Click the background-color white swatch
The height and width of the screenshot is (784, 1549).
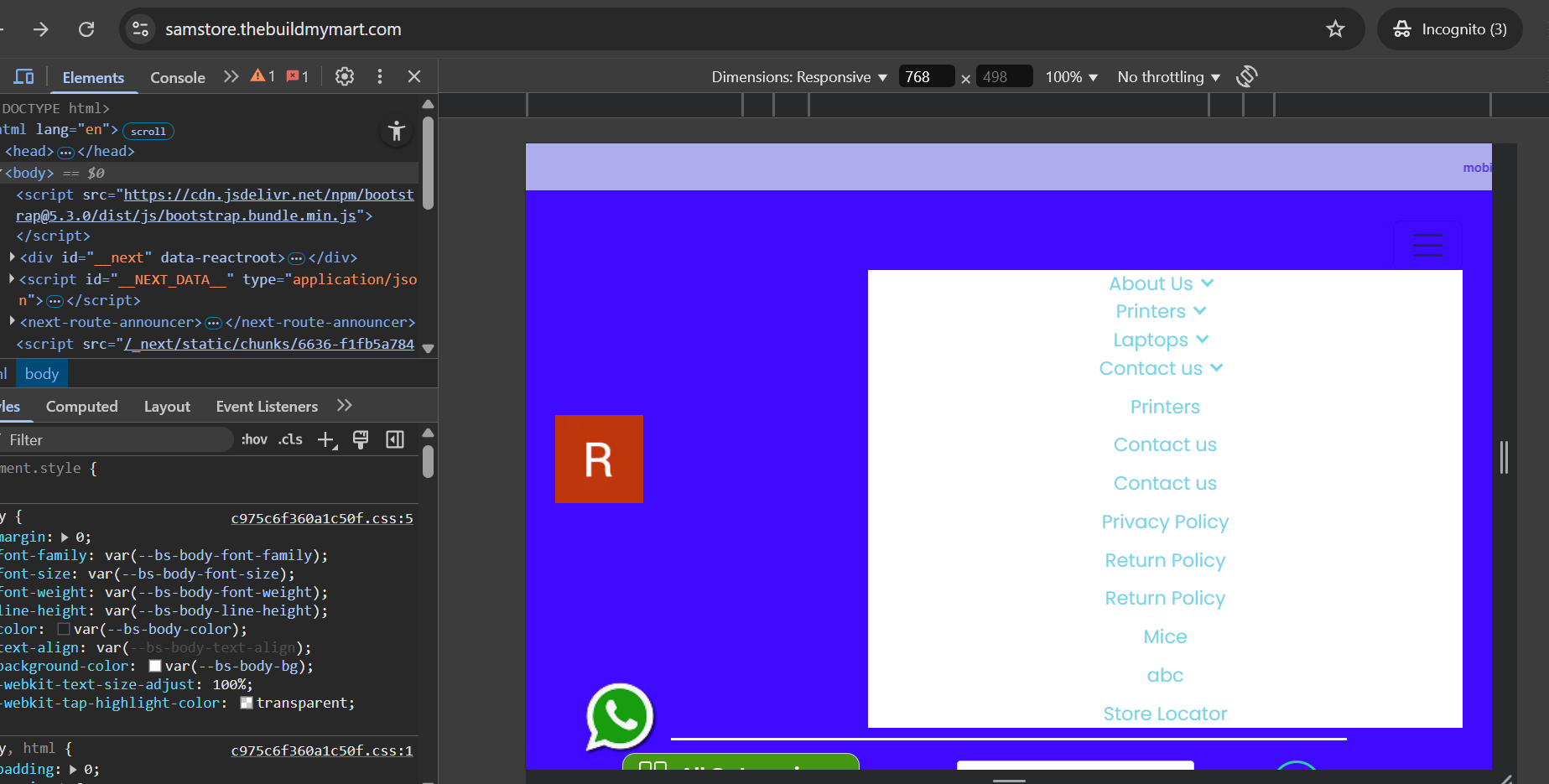155,666
